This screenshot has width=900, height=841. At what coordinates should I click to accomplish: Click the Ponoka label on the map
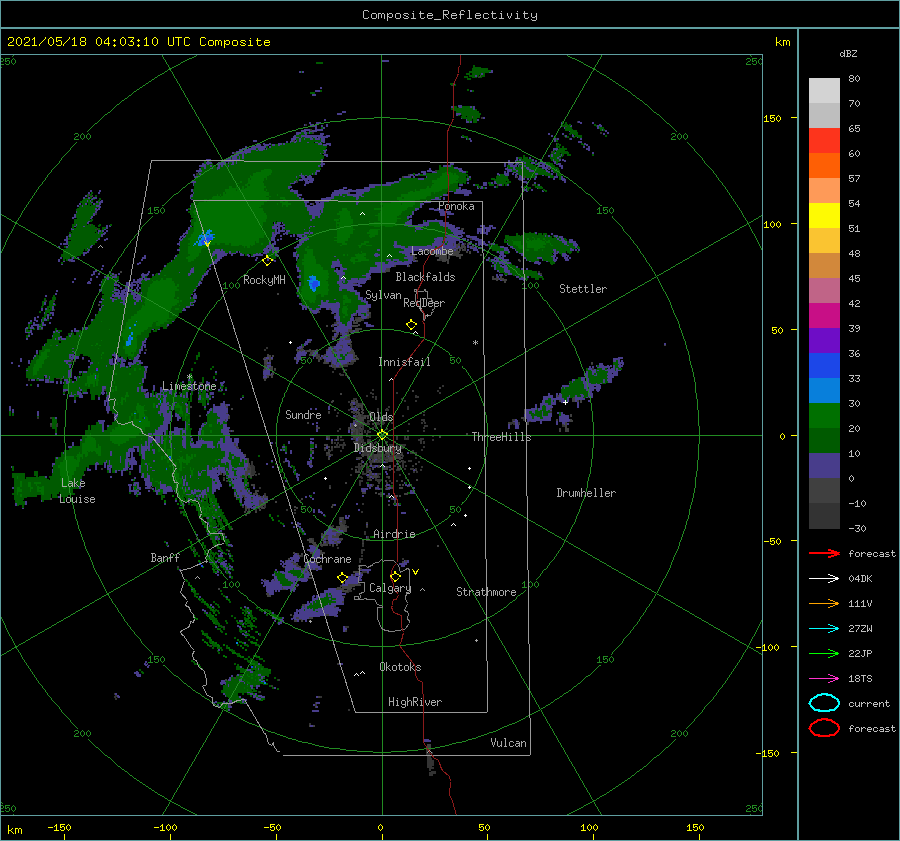tap(456, 206)
